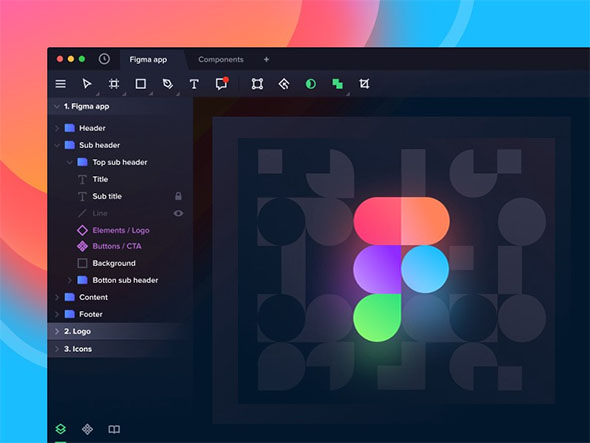Click the folder icon beside Footer
Screen dimensions: 590x443
coord(70,314)
